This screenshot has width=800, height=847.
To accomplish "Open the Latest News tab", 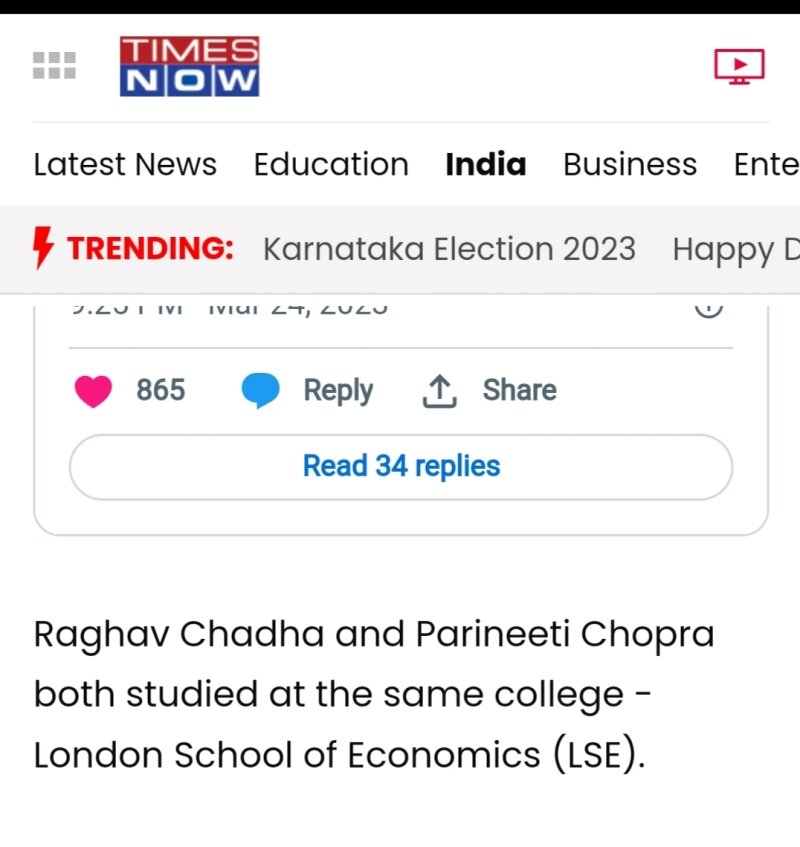I will click(x=125, y=164).
